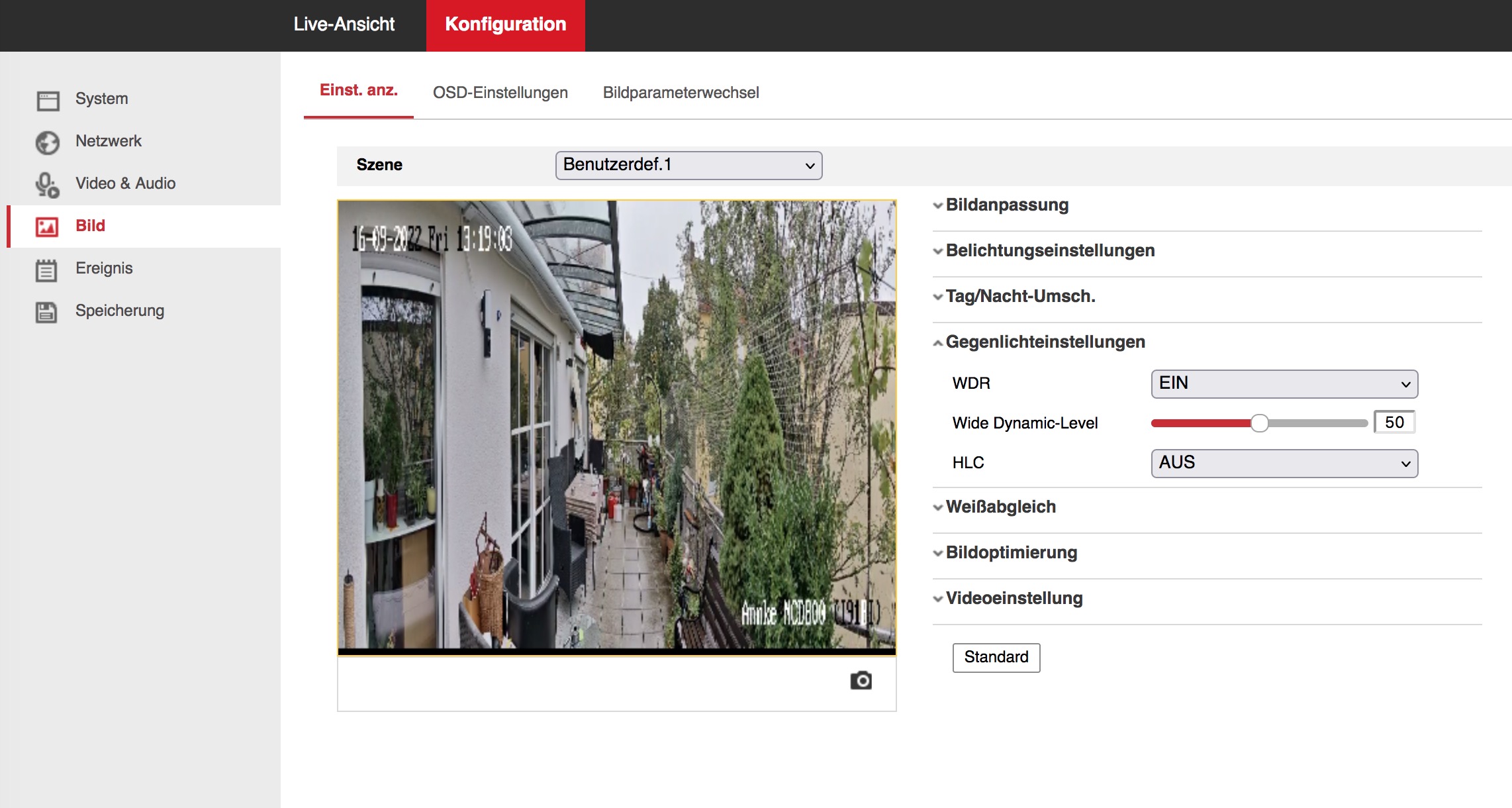This screenshot has width=1512, height=808.
Task: Click the Video & Audio microphone icon
Action: (48, 185)
